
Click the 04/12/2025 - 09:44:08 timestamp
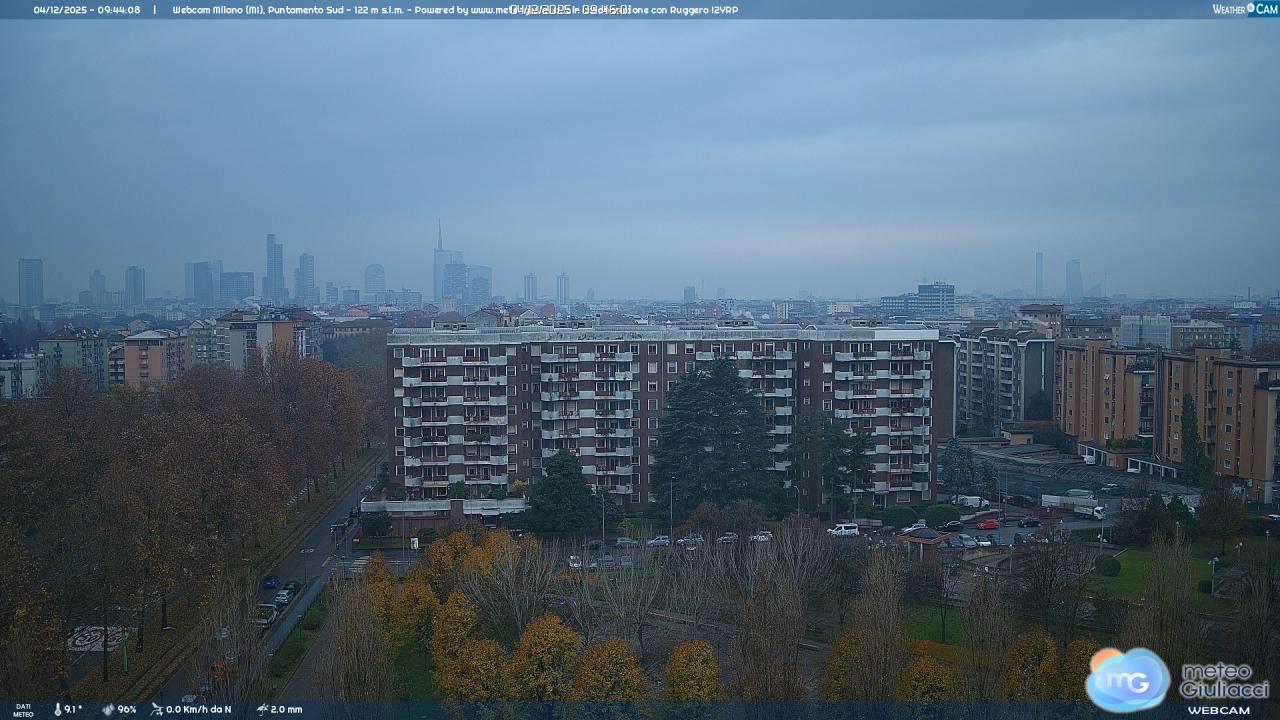tap(87, 10)
